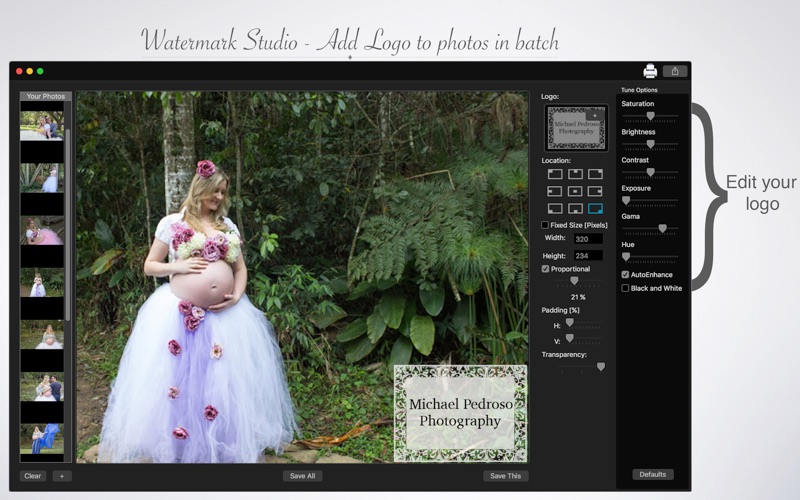Place logo at center location

tap(575, 191)
